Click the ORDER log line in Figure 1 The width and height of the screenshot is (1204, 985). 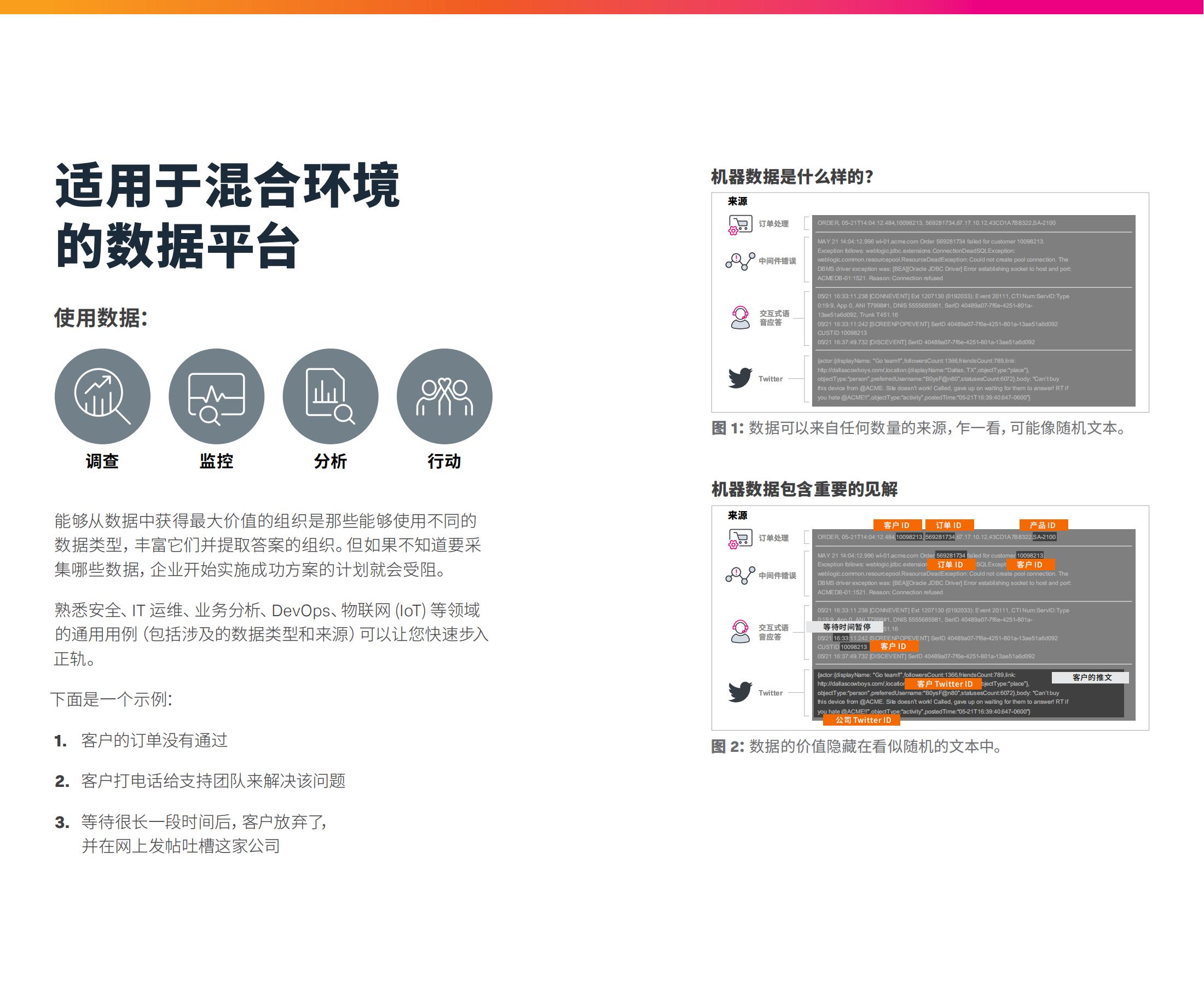936,223
